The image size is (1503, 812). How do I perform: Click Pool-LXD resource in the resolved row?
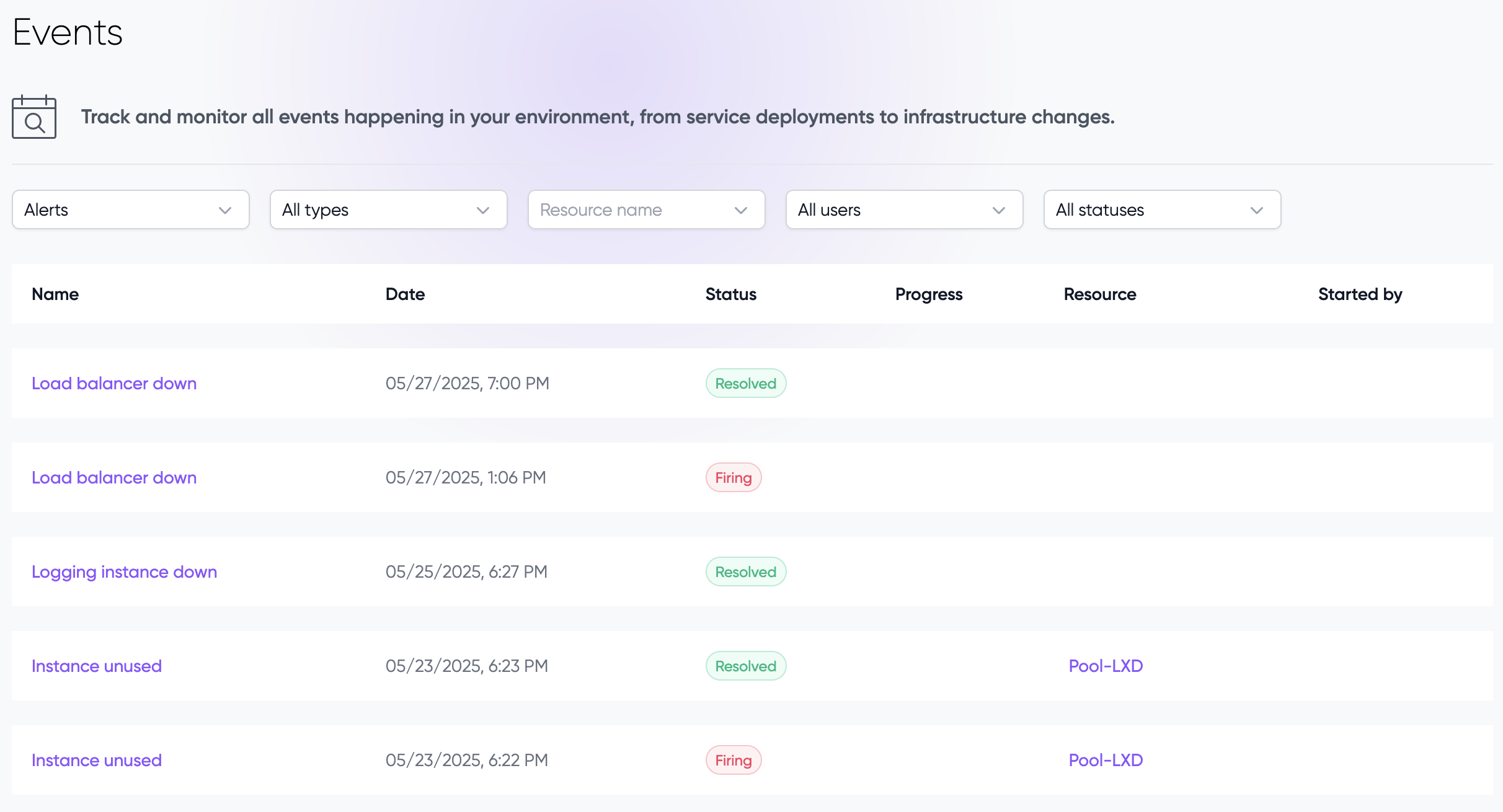[1106, 666]
